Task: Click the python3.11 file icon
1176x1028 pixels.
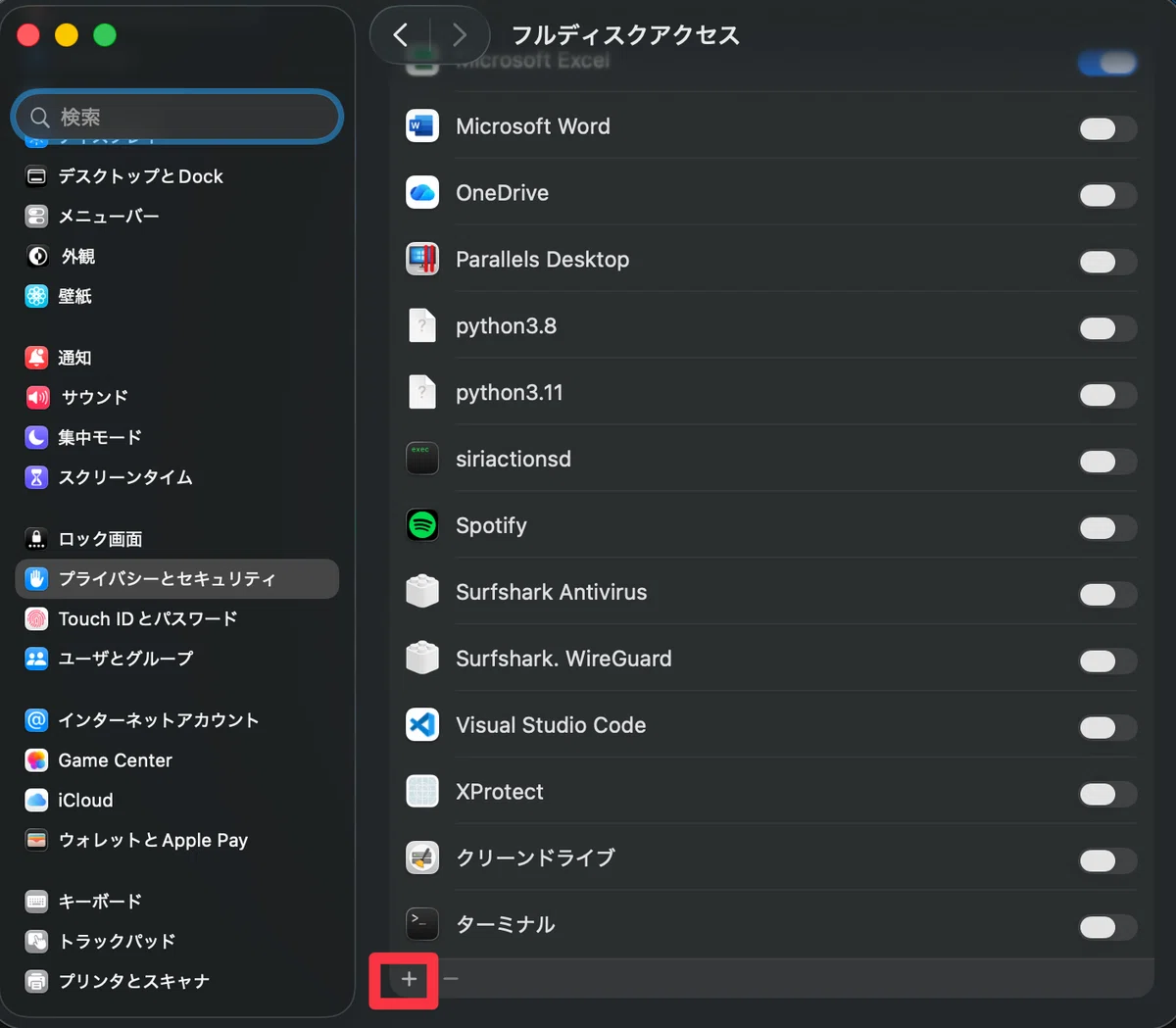Action: (x=422, y=392)
